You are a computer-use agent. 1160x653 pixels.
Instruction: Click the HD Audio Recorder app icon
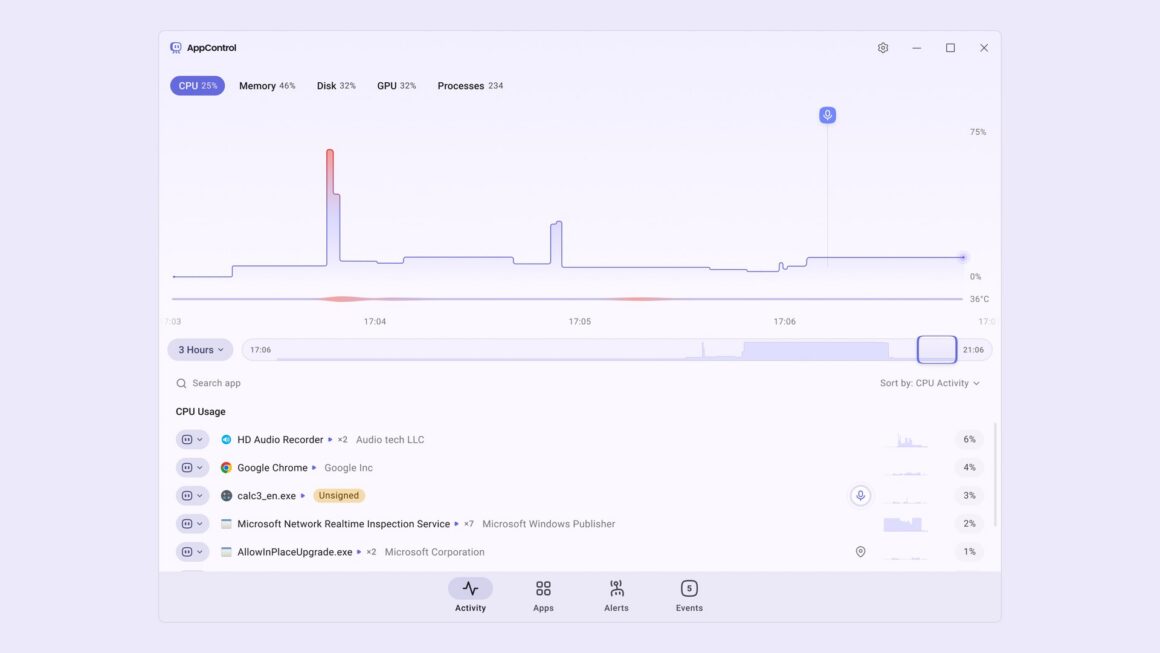click(226, 439)
